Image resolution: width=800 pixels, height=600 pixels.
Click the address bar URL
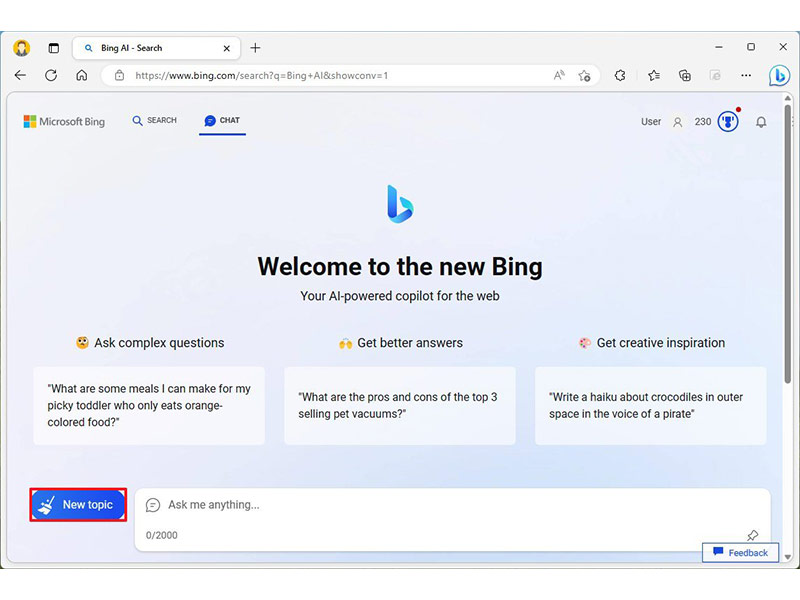tap(262, 76)
